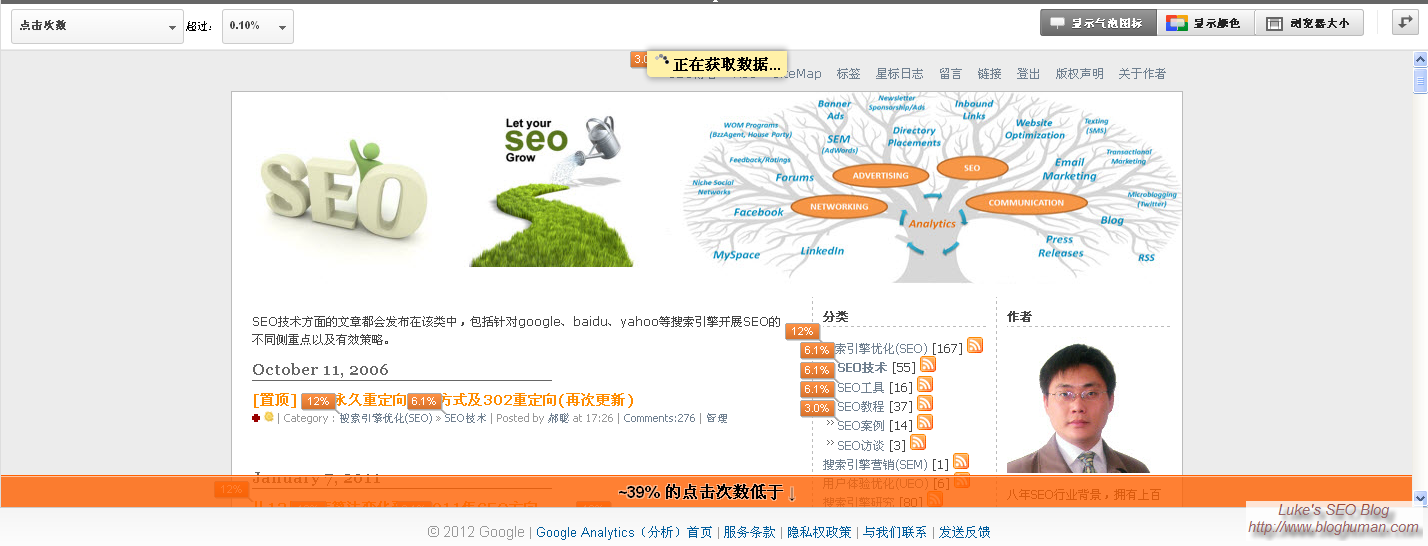The height and width of the screenshot is (546, 1428).
Task: Click the 12% bubble above the category list
Action: point(802,332)
